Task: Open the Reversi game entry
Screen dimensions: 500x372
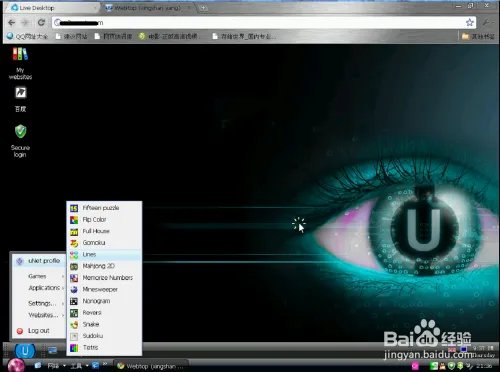Action: click(x=104, y=313)
